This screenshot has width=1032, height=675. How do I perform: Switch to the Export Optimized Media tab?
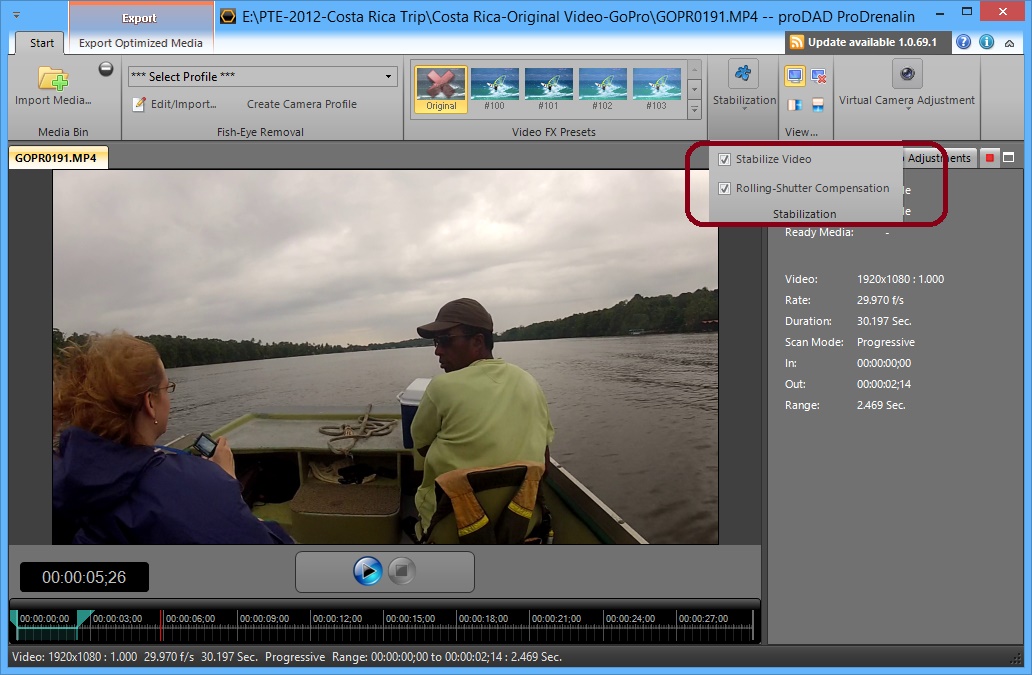tap(141, 43)
